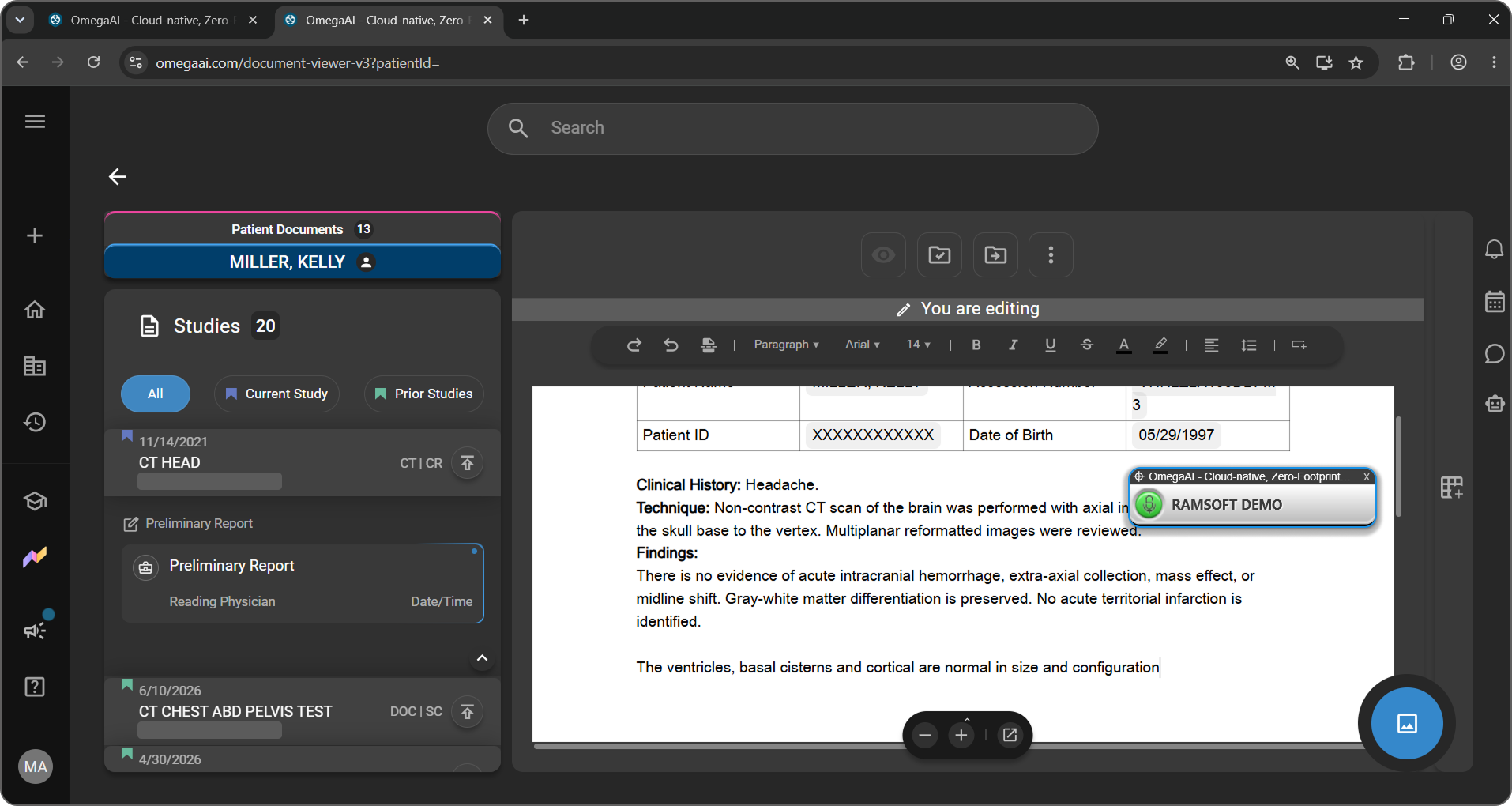Open the graduation cap learning icon
1512x806 pixels.
click(35, 501)
